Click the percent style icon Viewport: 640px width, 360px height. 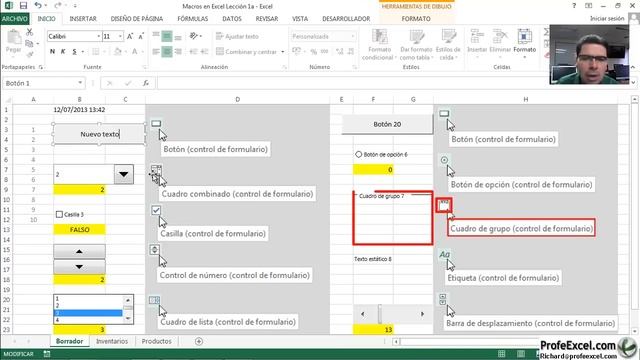pyautogui.click(x=313, y=51)
